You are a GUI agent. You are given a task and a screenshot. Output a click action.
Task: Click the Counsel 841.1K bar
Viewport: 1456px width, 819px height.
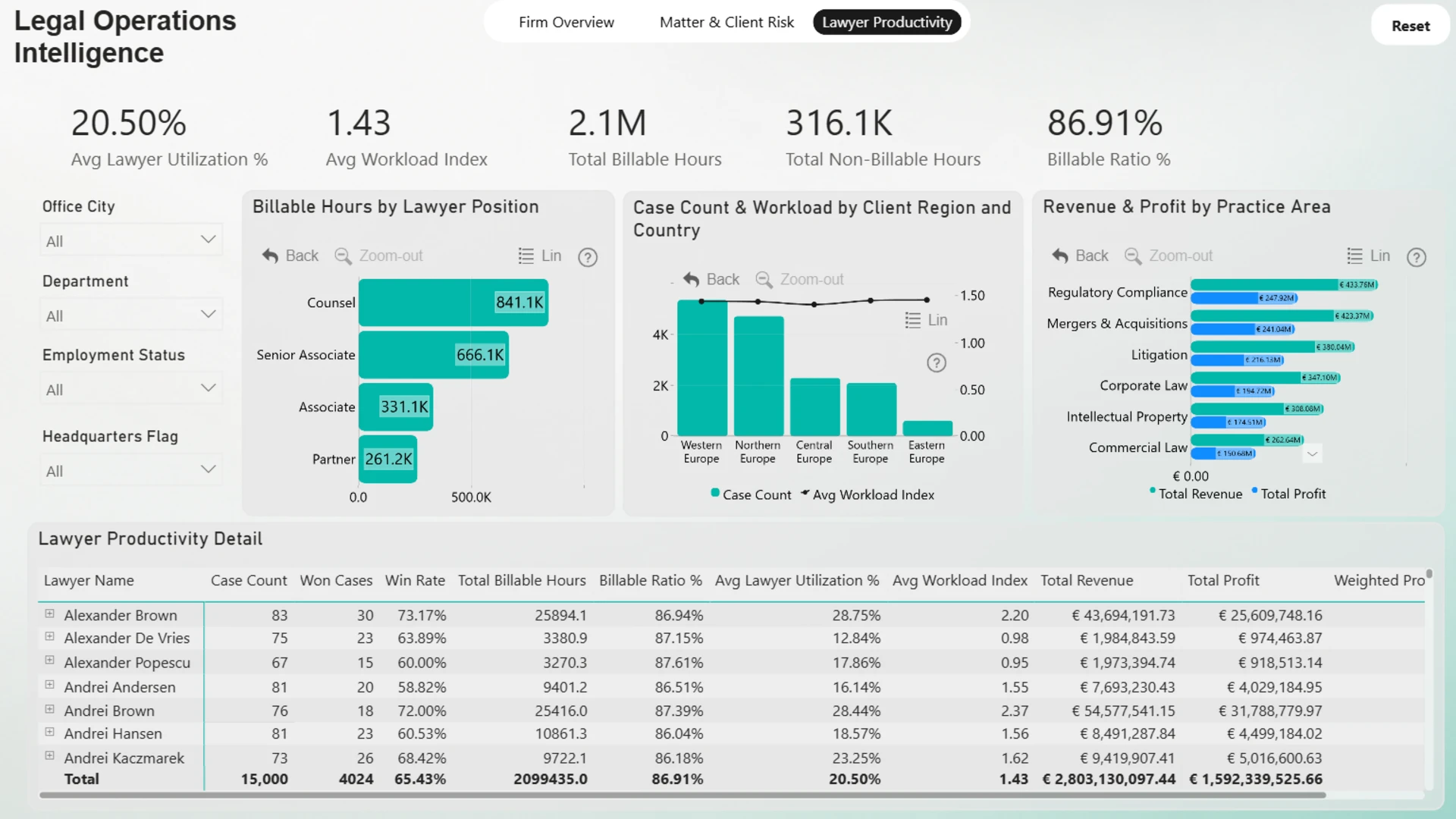point(453,303)
